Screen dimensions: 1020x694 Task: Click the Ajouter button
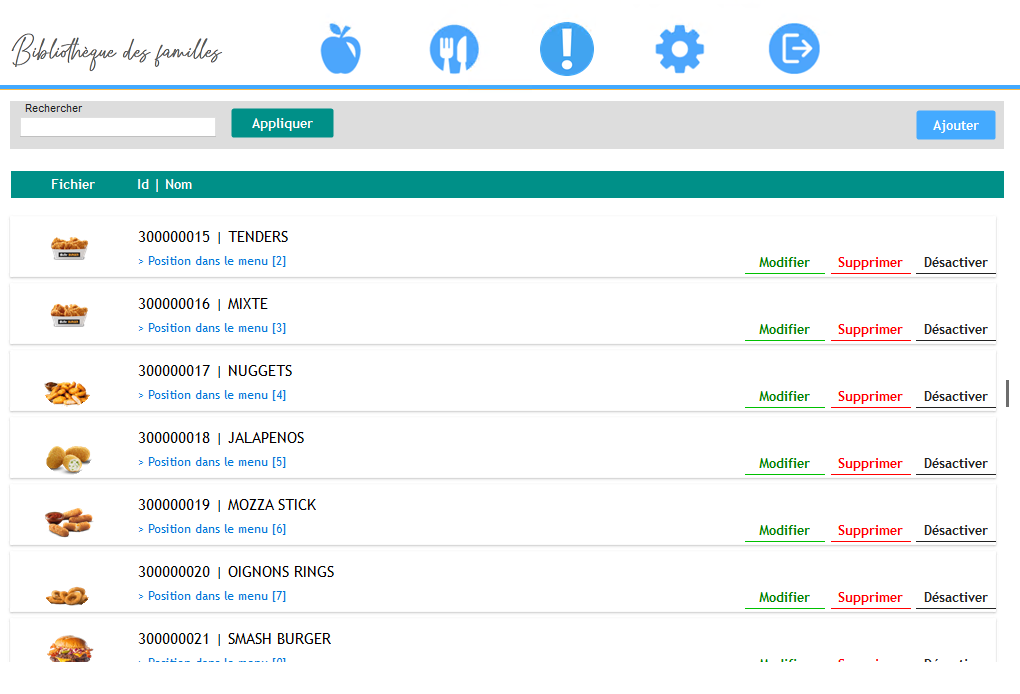pyautogui.click(x=955, y=125)
